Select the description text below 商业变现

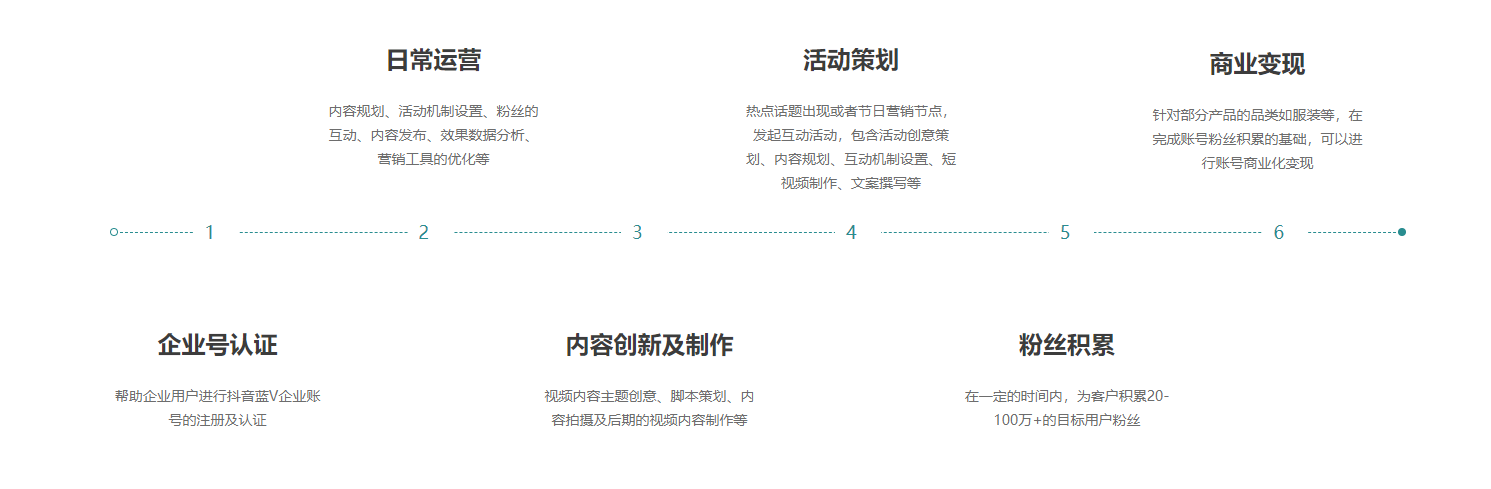[1257, 139]
